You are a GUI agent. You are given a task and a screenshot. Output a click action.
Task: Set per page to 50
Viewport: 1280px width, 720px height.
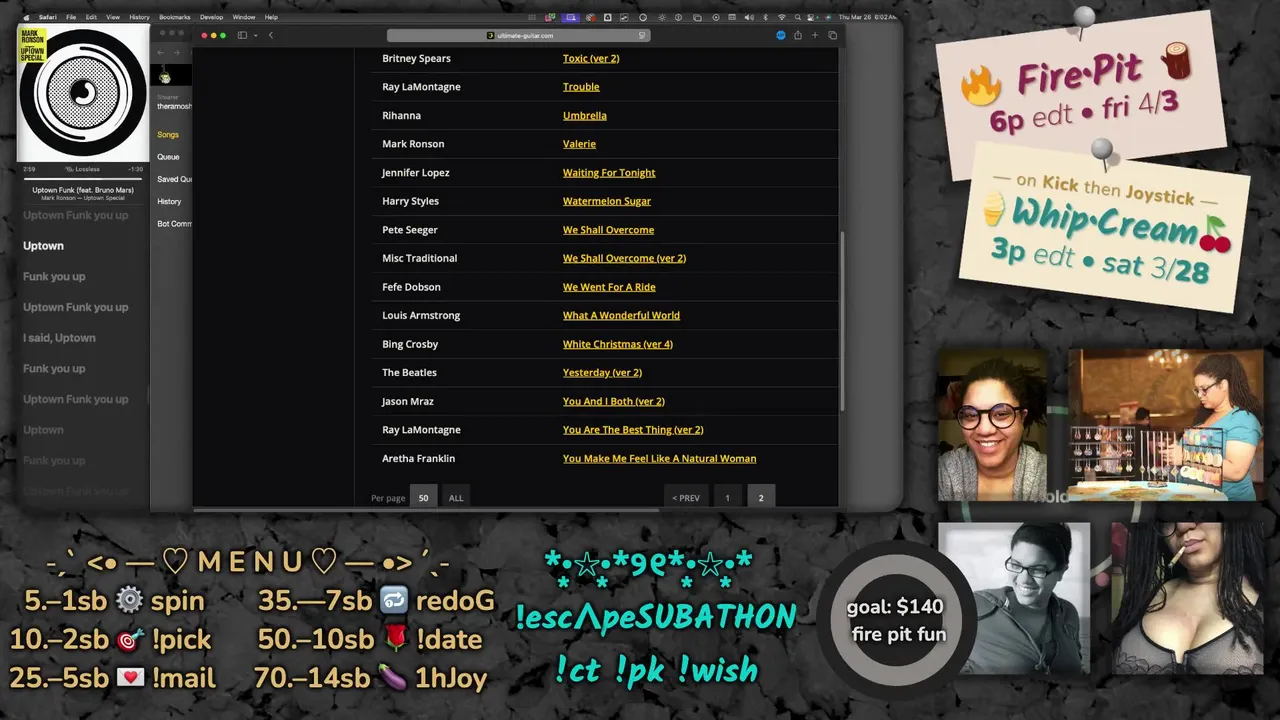point(423,498)
